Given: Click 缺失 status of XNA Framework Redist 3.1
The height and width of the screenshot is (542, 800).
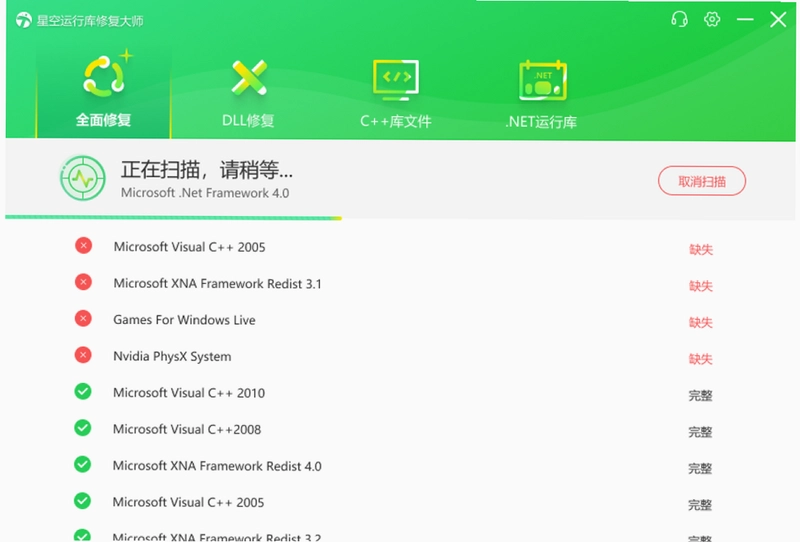Looking at the screenshot, I should (701, 286).
